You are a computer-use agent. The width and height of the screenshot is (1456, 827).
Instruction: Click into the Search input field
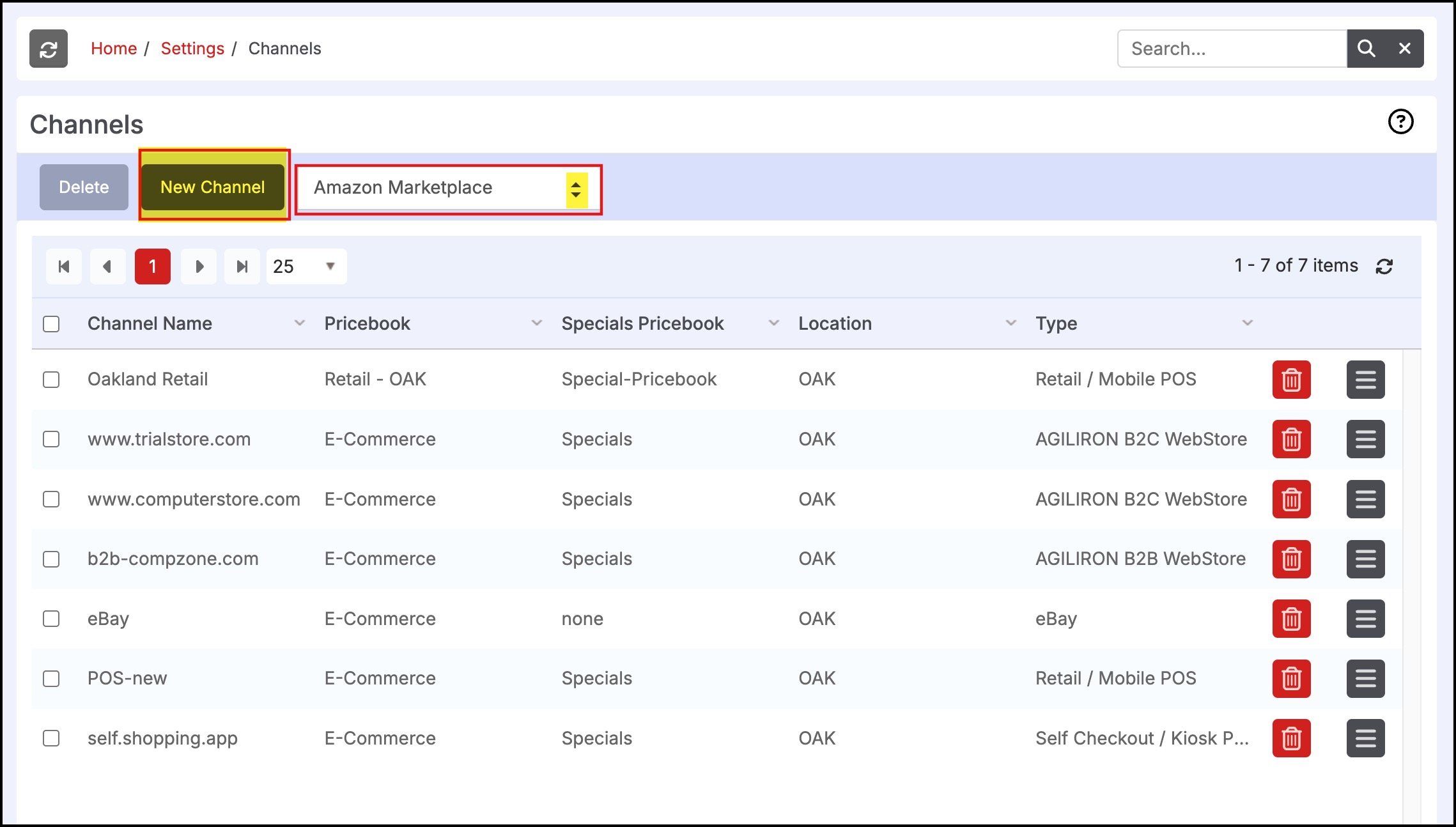(x=1232, y=49)
